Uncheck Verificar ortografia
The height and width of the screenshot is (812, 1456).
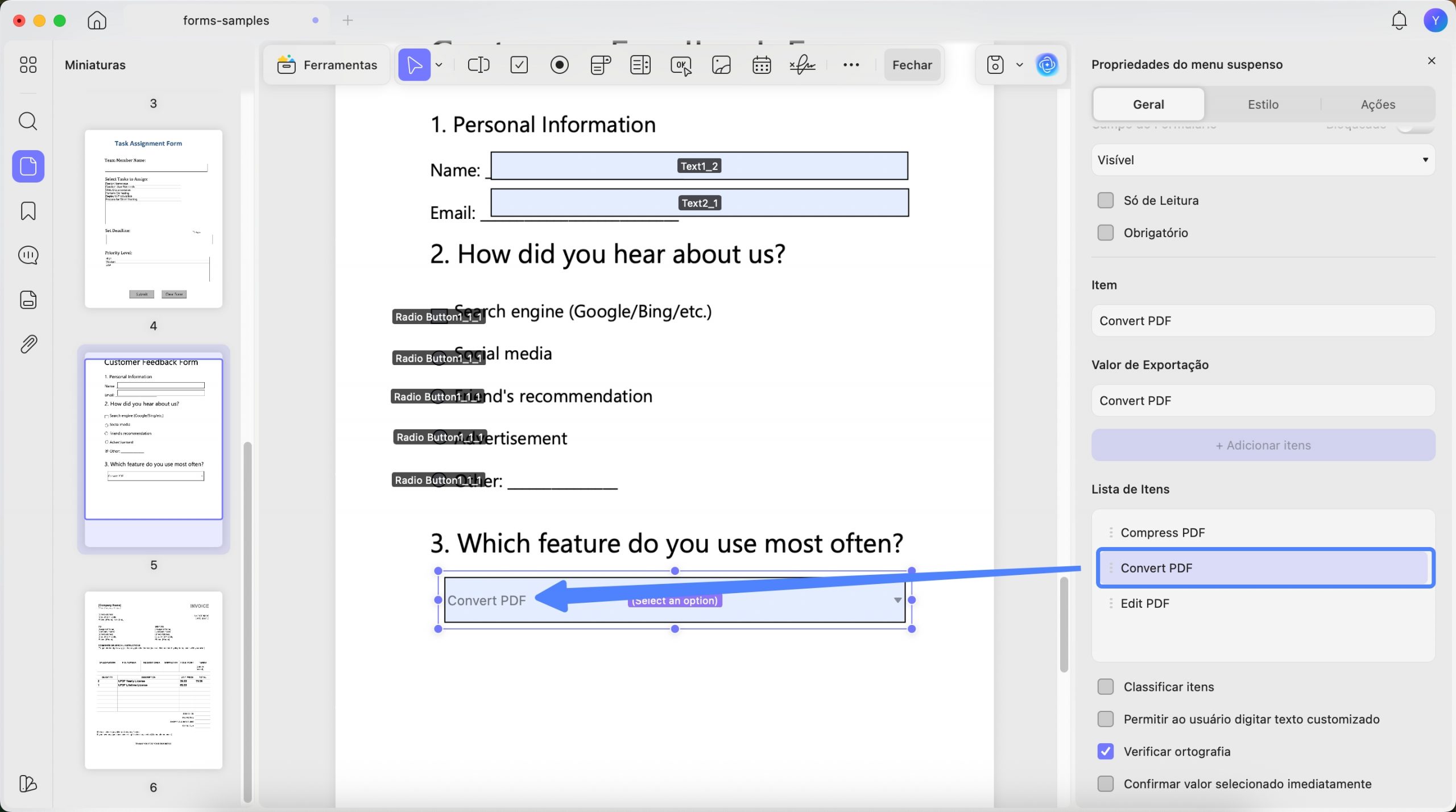click(1106, 751)
